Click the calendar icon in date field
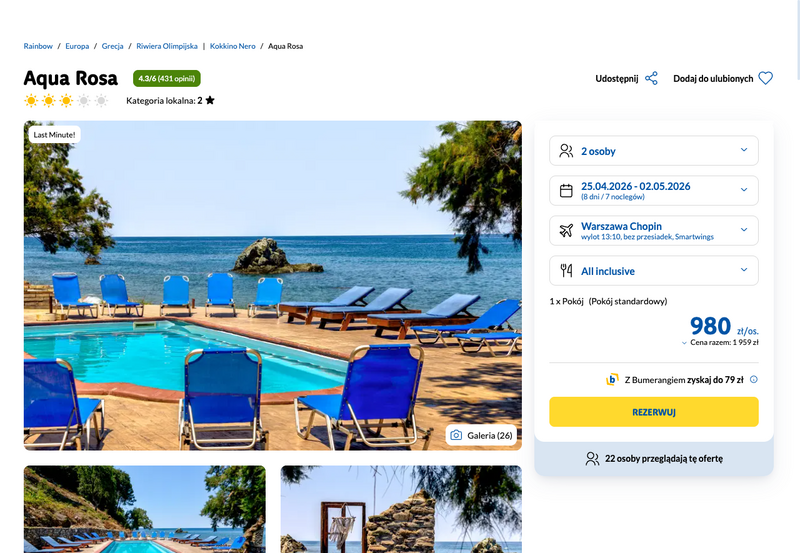Viewport: 800px width, 553px height. [x=566, y=190]
